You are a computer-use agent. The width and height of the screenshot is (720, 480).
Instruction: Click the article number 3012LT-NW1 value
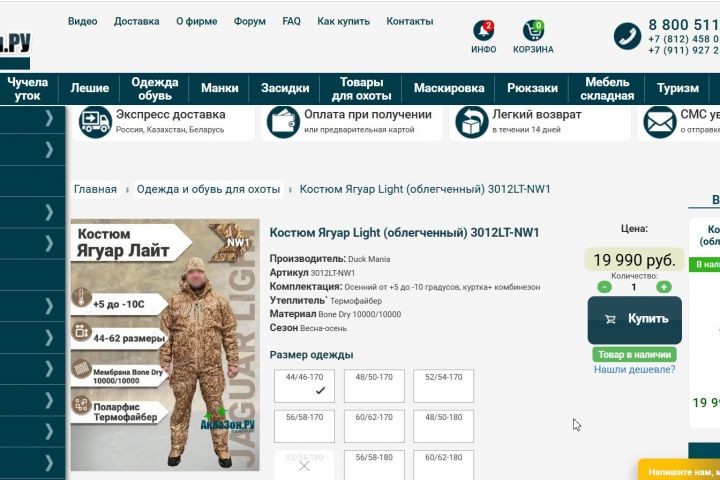(333, 273)
